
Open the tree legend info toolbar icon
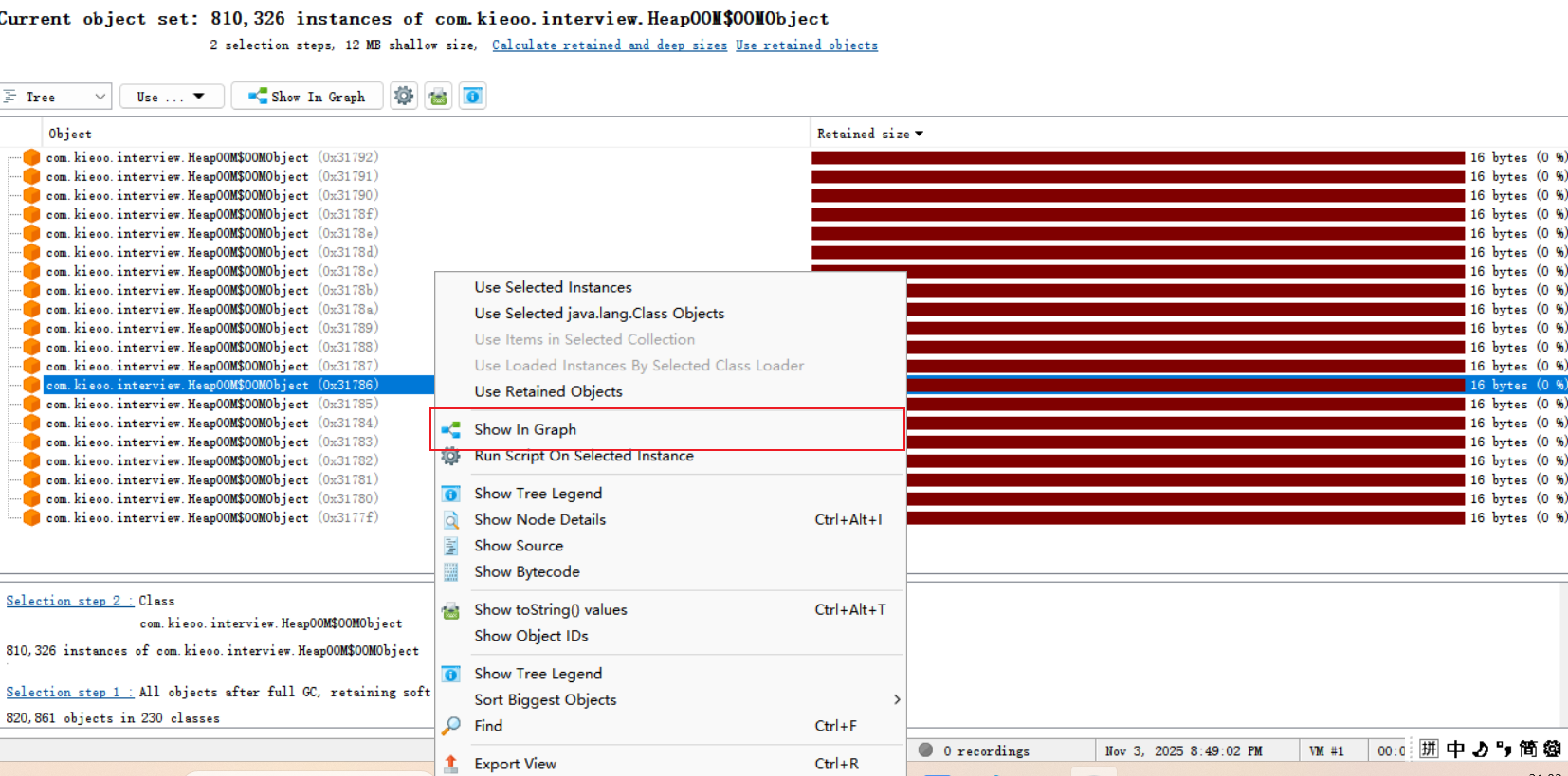(x=473, y=96)
